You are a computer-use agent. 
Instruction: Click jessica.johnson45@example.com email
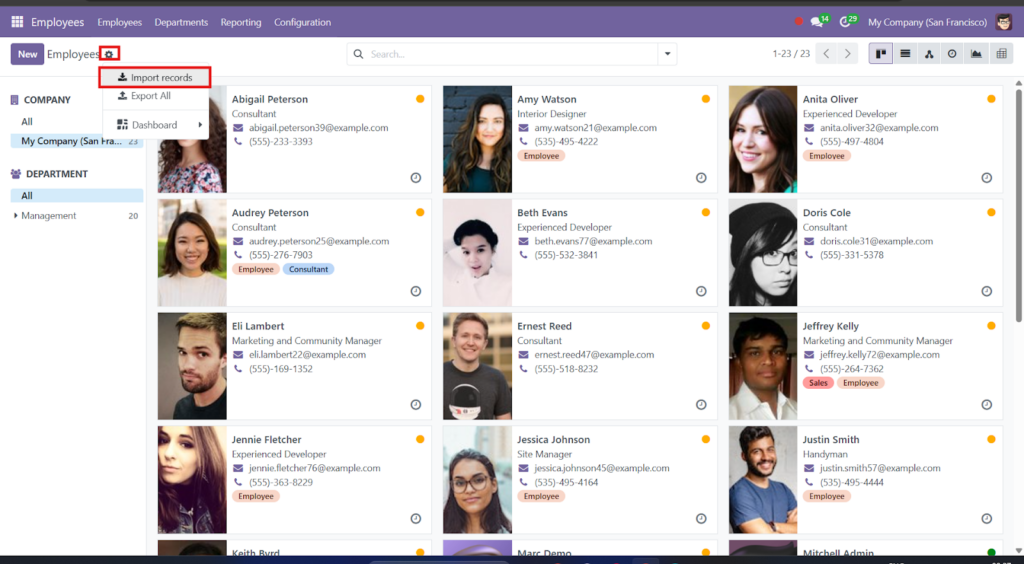601,468
